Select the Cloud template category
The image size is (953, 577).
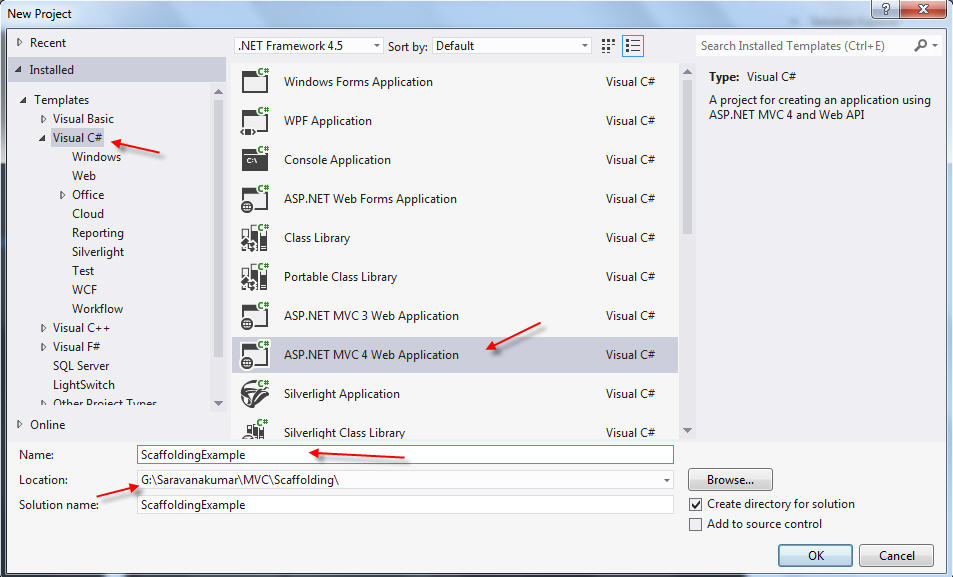(x=88, y=214)
